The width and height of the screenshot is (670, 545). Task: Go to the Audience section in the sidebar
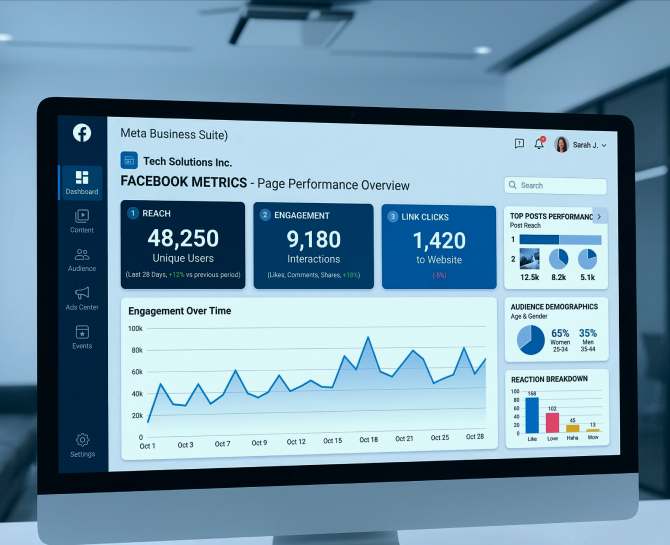click(x=82, y=260)
